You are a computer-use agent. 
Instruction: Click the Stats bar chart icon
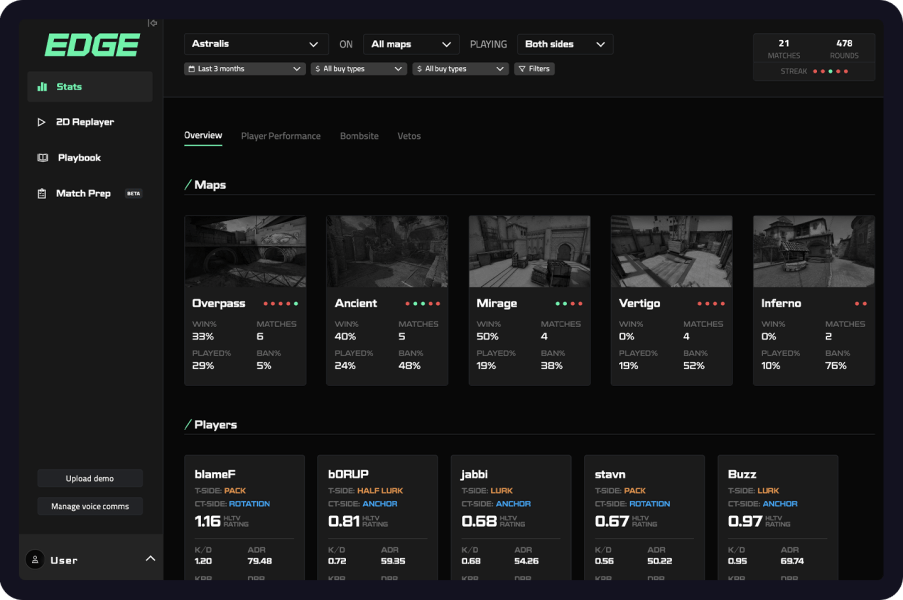[42, 87]
